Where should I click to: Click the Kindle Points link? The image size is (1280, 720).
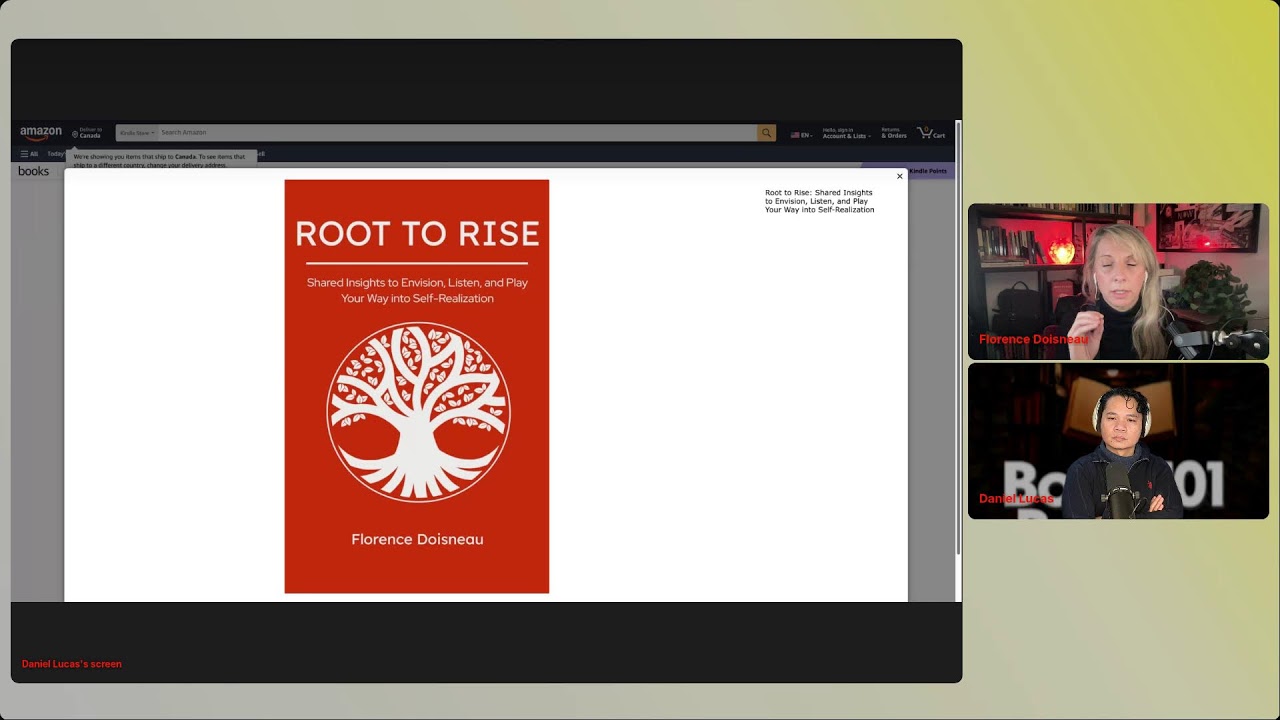(927, 171)
